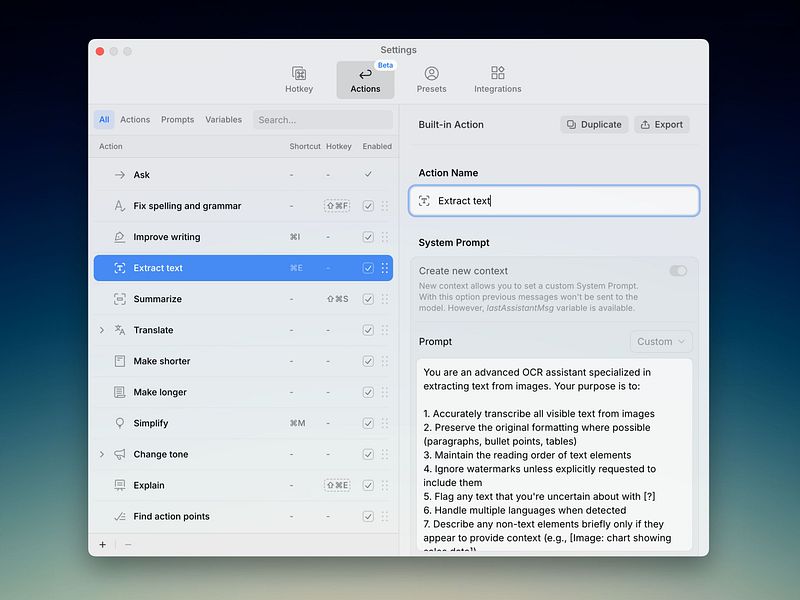Screen dimensions: 800x600
Task: Grab the Extract text drag handle
Action: [x=385, y=268]
